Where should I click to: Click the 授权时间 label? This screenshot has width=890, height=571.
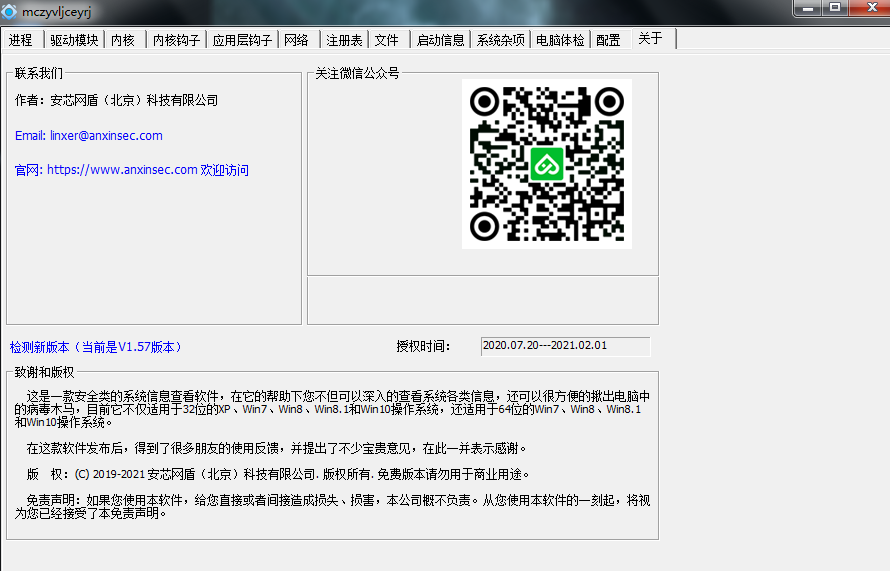pyautogui.click(x=423, y=346)
